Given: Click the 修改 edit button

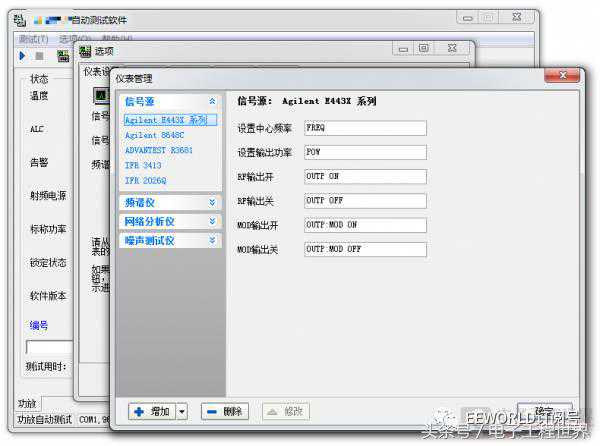Looking at the screenshot, I should pyautogui.click(x=285, y=412).
